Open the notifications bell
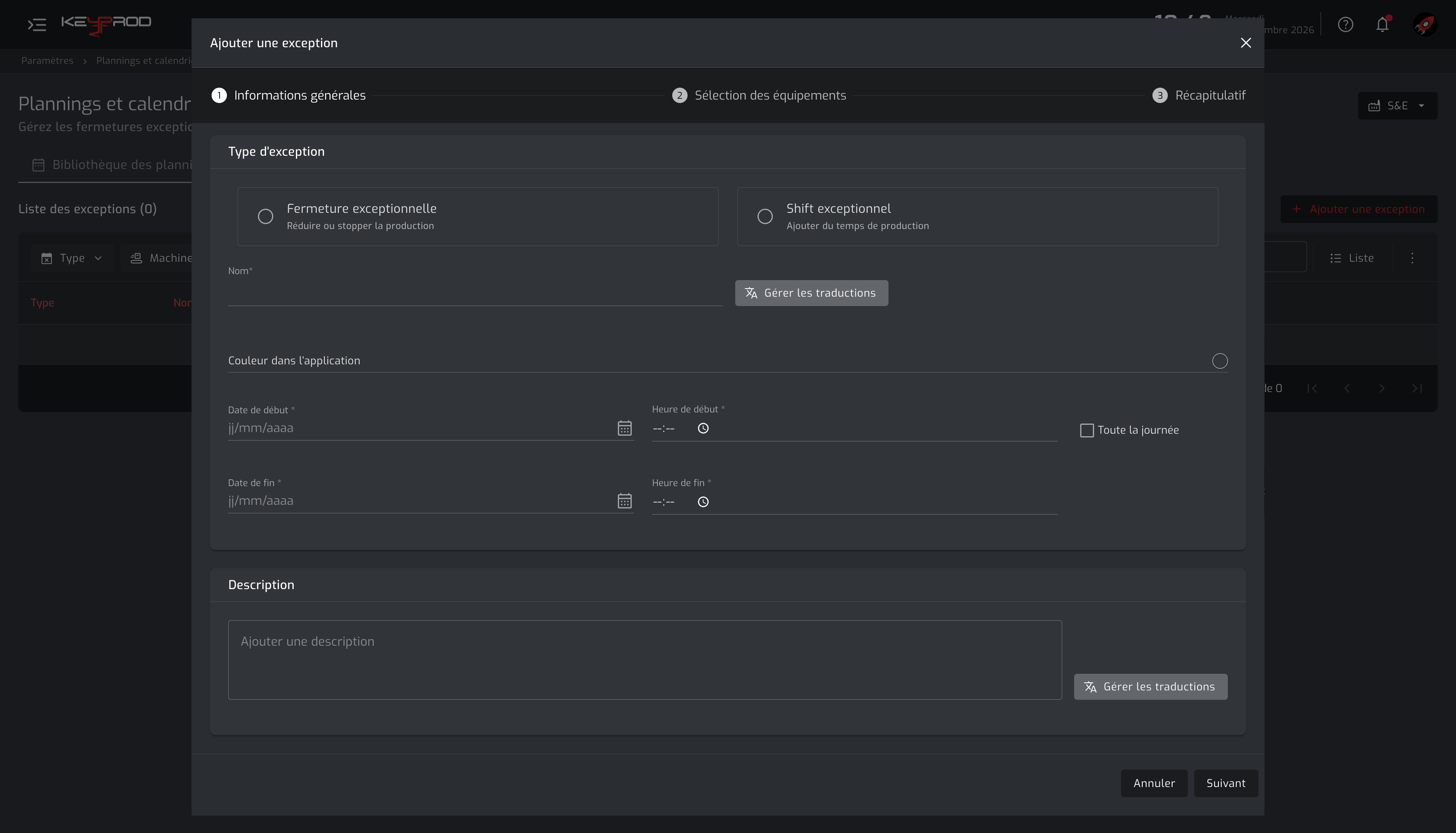Image resolution: width=1456 pixels, height=833 pixels. (x=1383, y=25)
